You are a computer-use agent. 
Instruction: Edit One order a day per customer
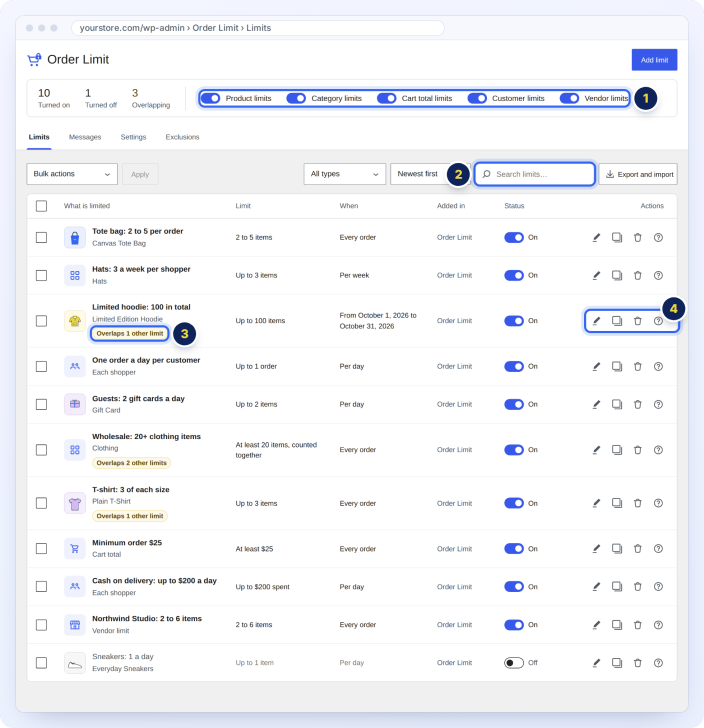click(x=596, y=367)
